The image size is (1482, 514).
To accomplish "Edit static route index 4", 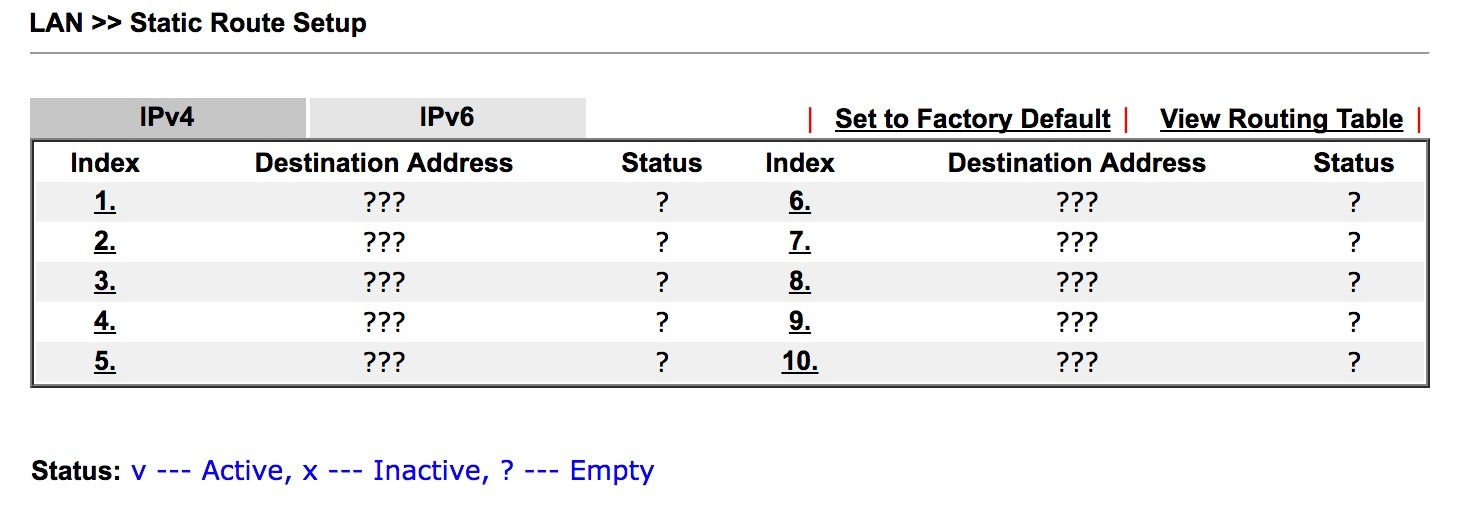I will (x=105, y=322).
